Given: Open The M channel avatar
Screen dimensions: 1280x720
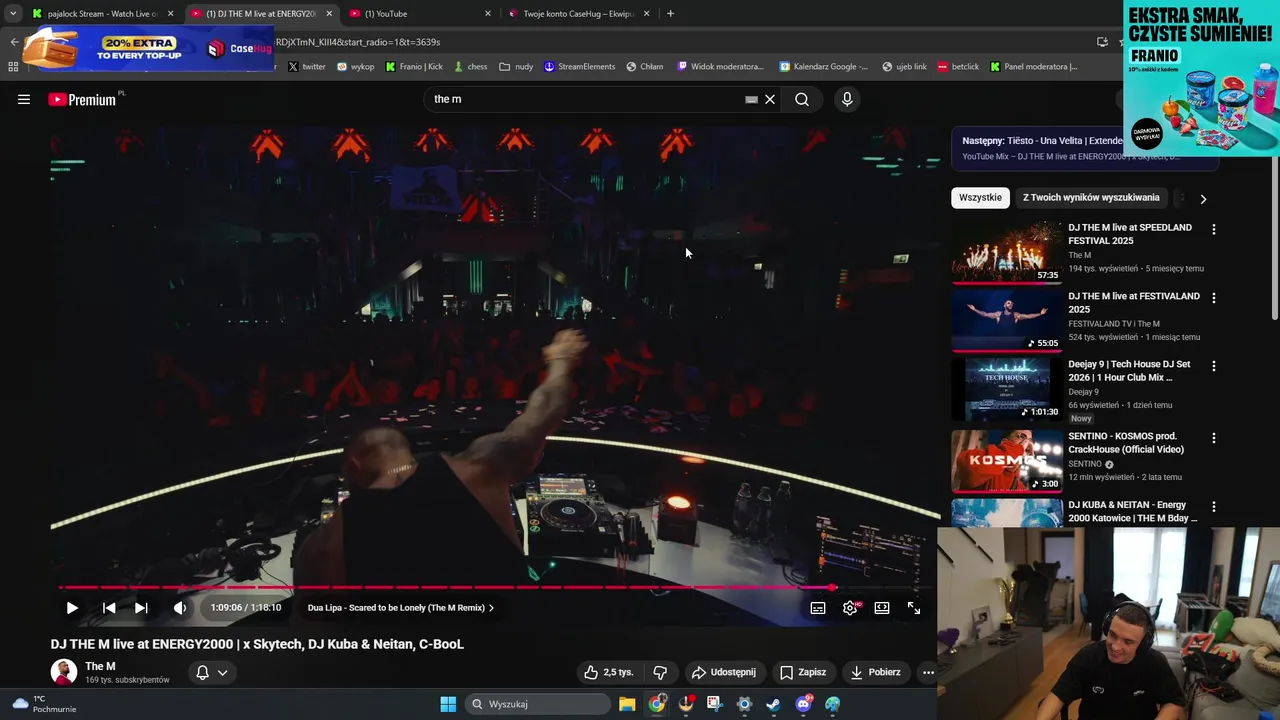Looking at the screenshot, I should (64, 672).
